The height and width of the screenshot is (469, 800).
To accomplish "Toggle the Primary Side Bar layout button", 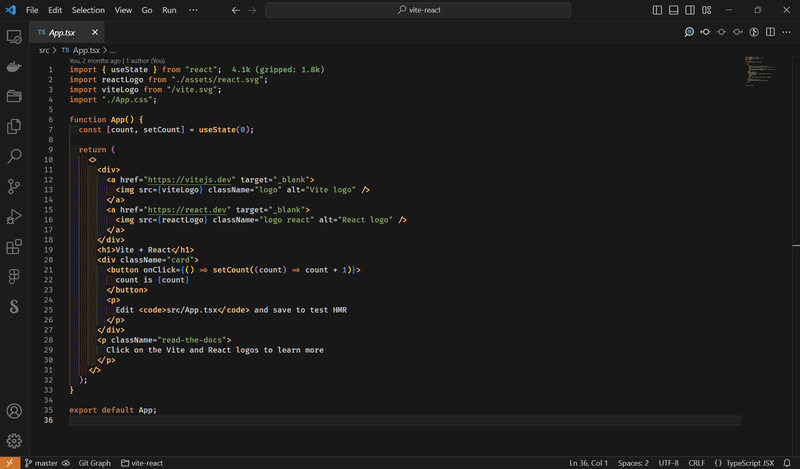I will [657, 10].
